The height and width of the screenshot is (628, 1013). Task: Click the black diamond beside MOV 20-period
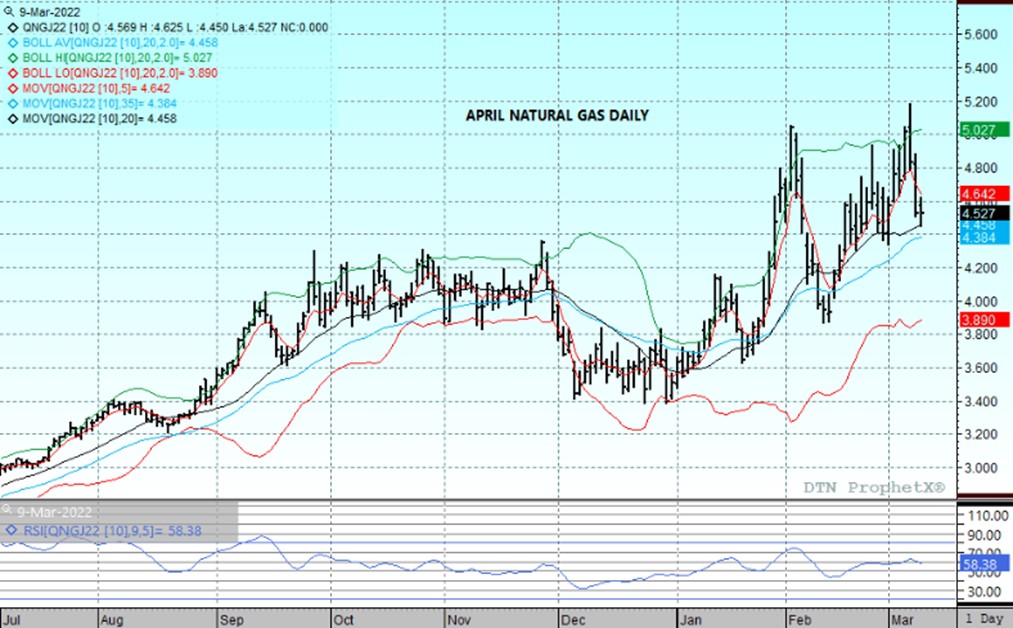coord(7,119)
